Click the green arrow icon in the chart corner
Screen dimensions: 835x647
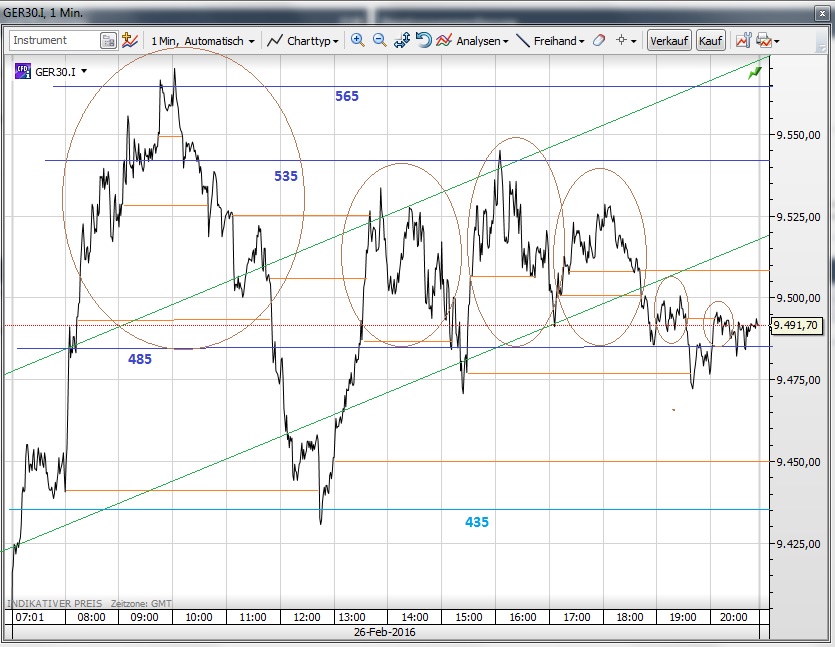[x=754, y=73]
